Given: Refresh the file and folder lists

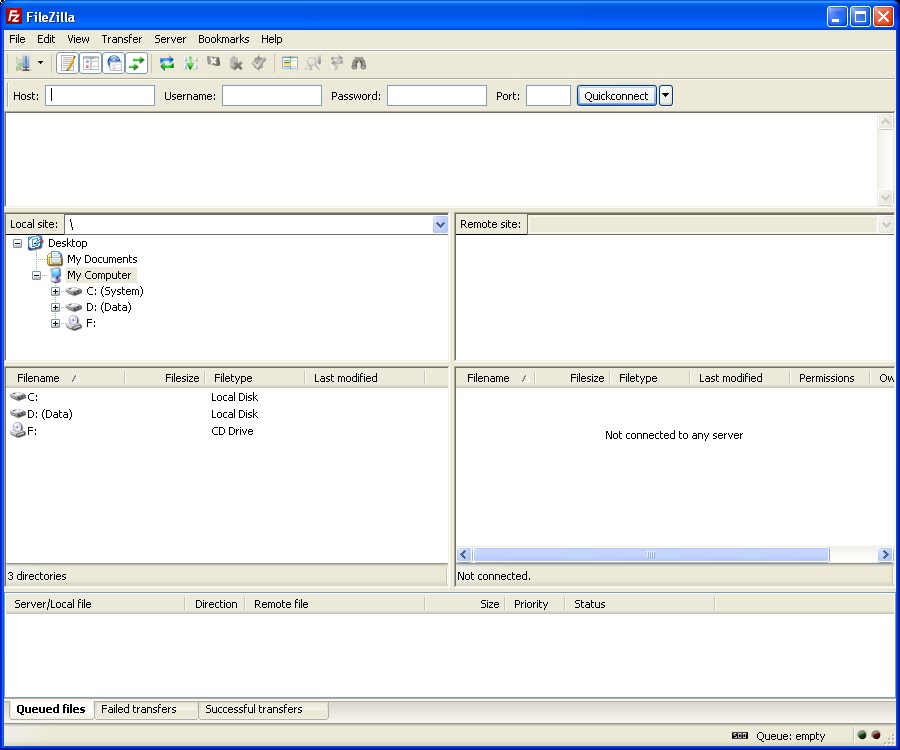Looking at the screenshot, I should (x=167, y=62).
